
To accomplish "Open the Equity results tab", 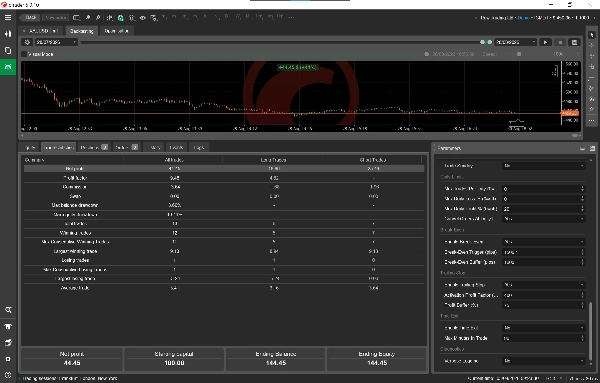I will 29,147.
